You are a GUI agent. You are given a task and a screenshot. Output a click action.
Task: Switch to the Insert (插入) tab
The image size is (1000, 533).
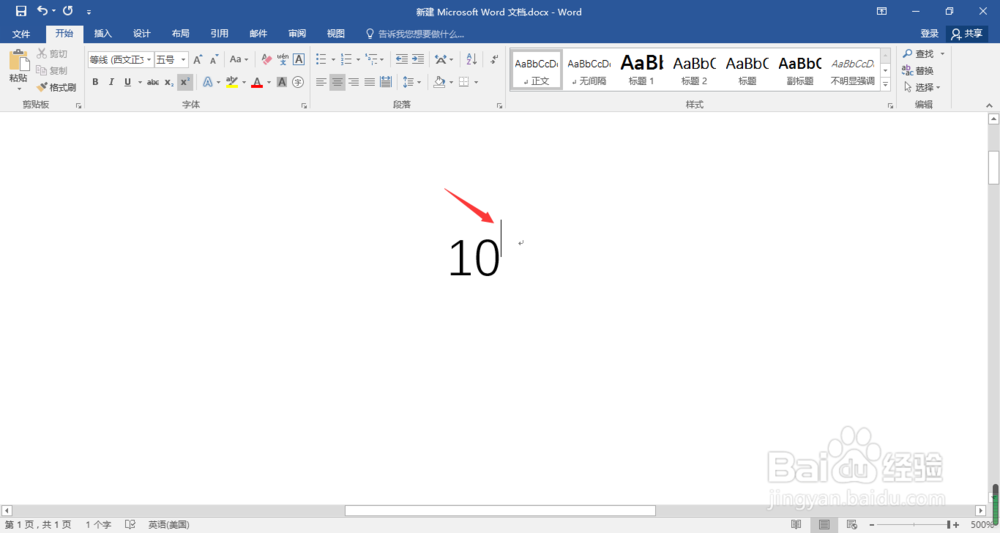pos(103,34)
